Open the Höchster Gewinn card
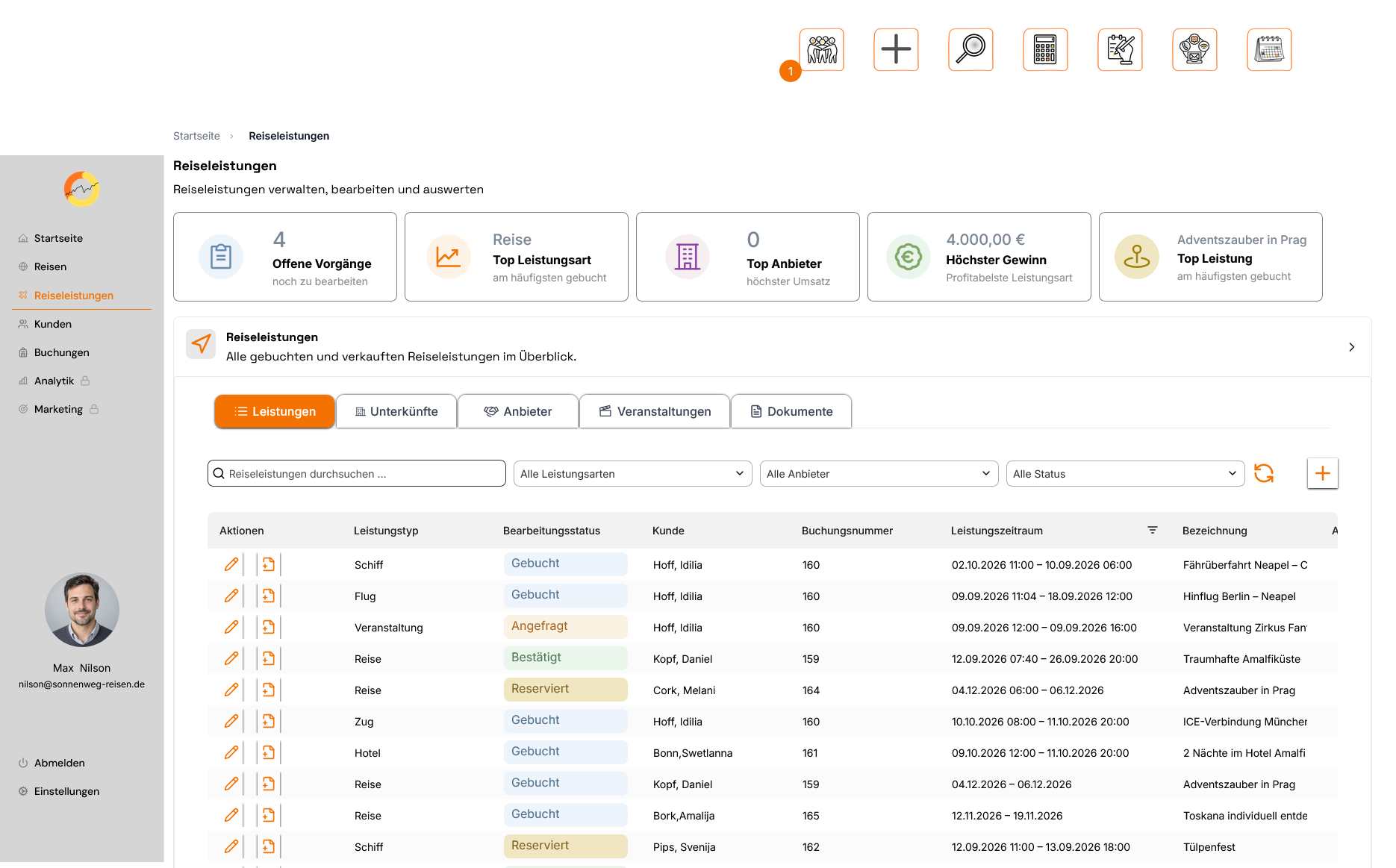1396x868 pixels. 979,257
